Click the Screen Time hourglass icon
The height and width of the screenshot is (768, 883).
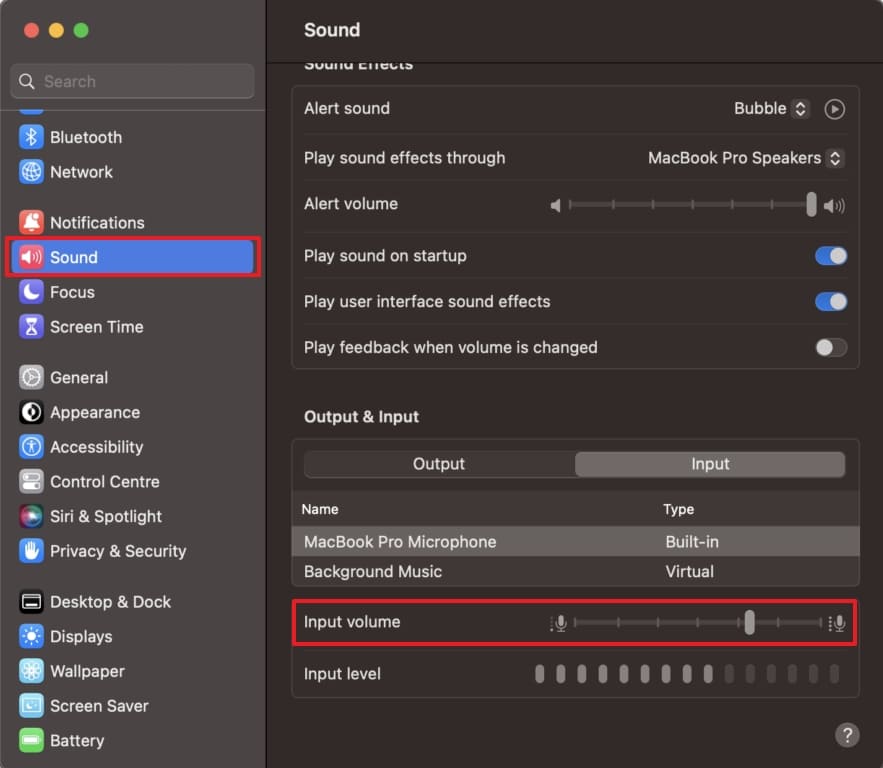coord(31,327)
